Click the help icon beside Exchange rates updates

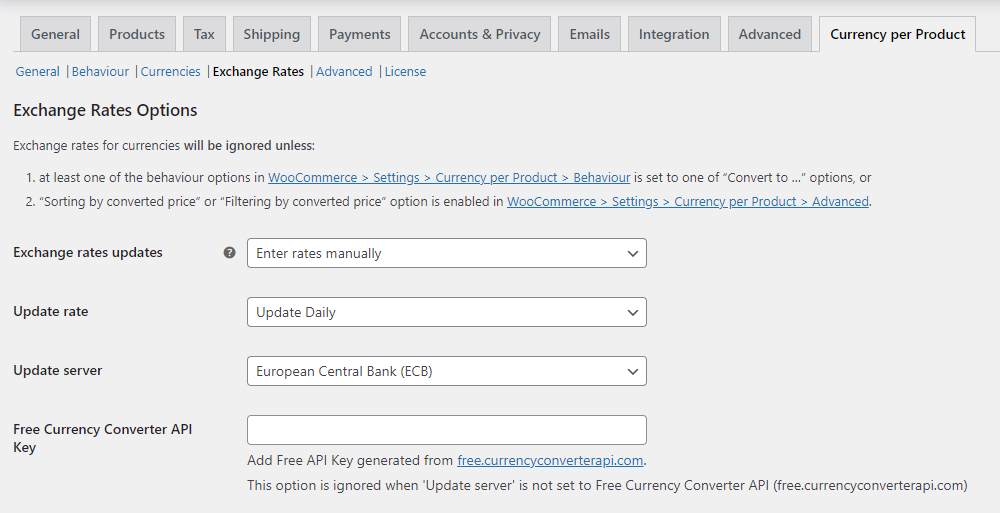click(229, 253)
